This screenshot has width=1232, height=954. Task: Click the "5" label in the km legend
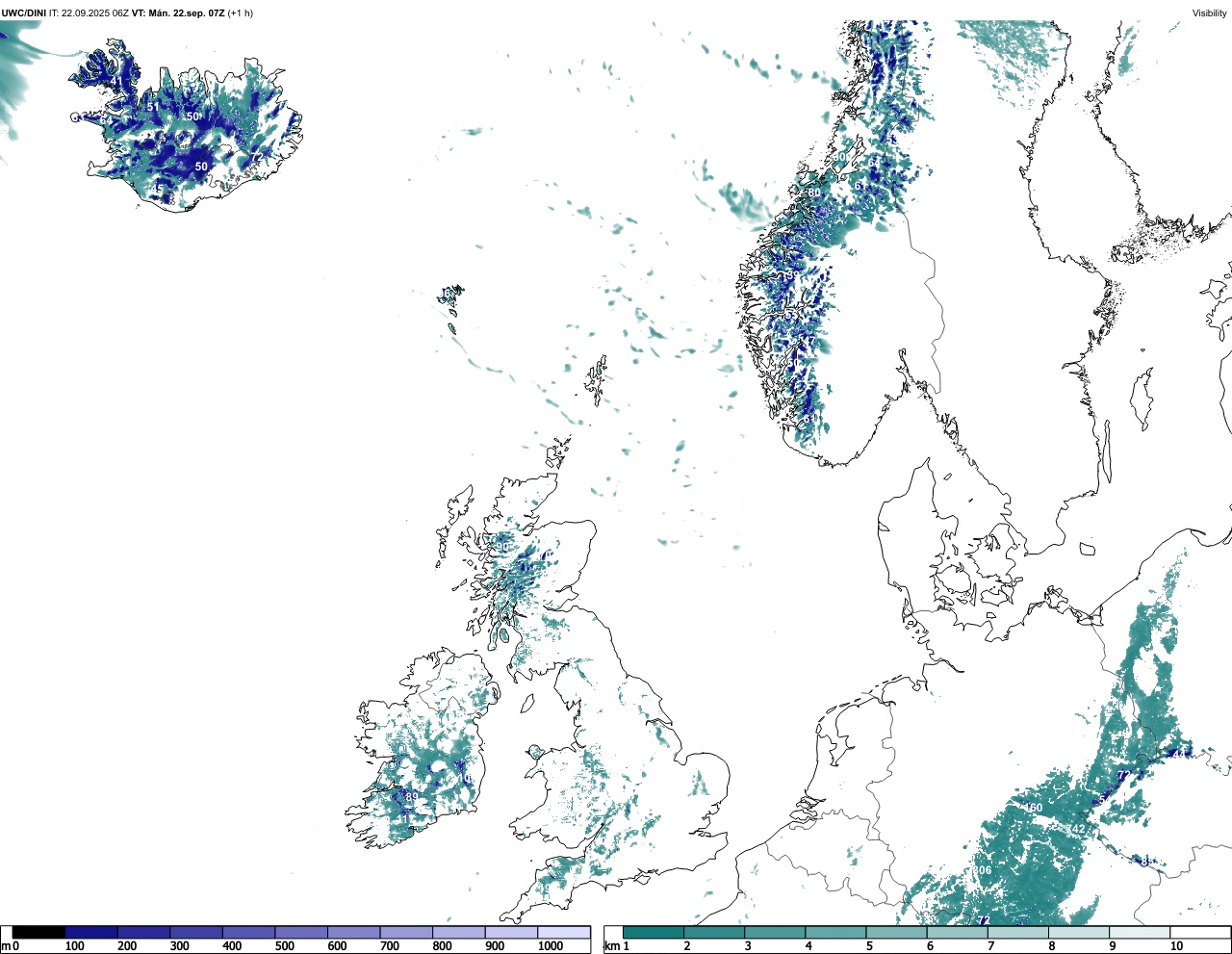point(869,946)
